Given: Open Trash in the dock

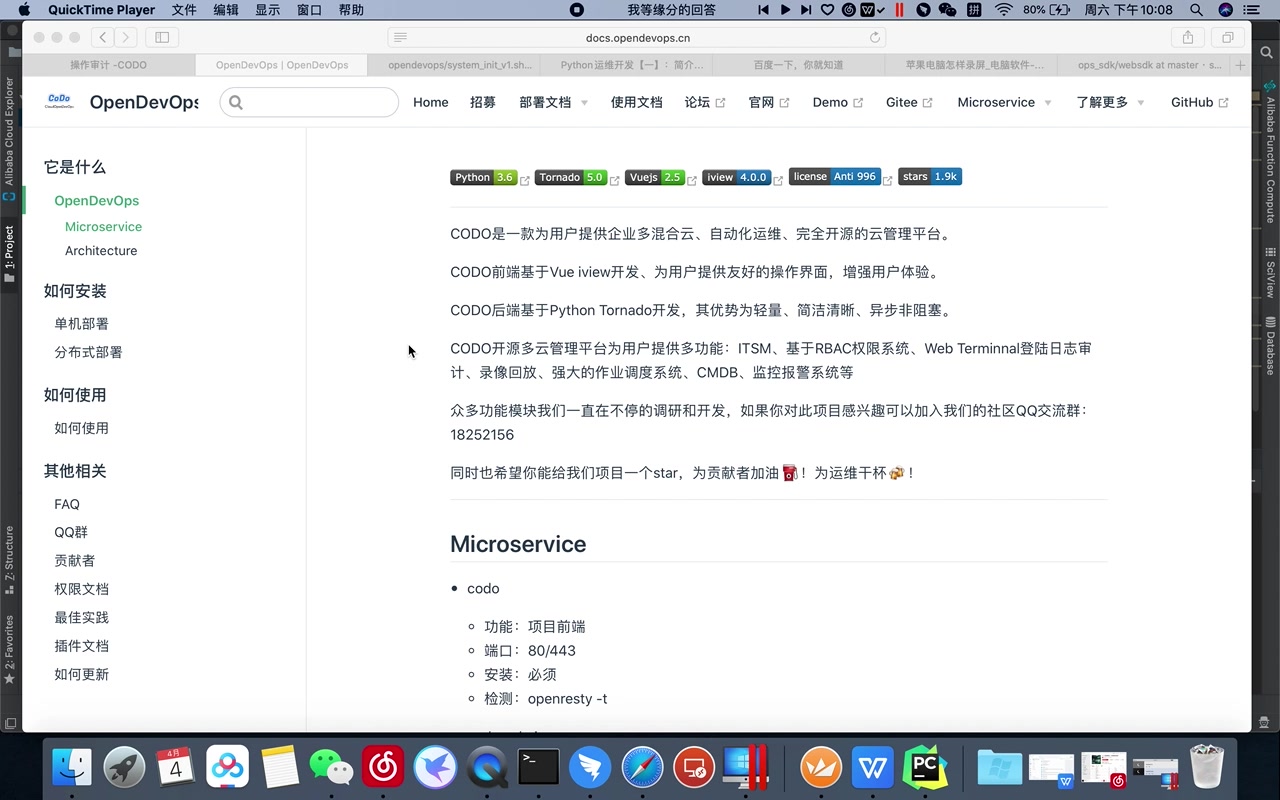Looking at the screenshot, I should click(1207, 768).
